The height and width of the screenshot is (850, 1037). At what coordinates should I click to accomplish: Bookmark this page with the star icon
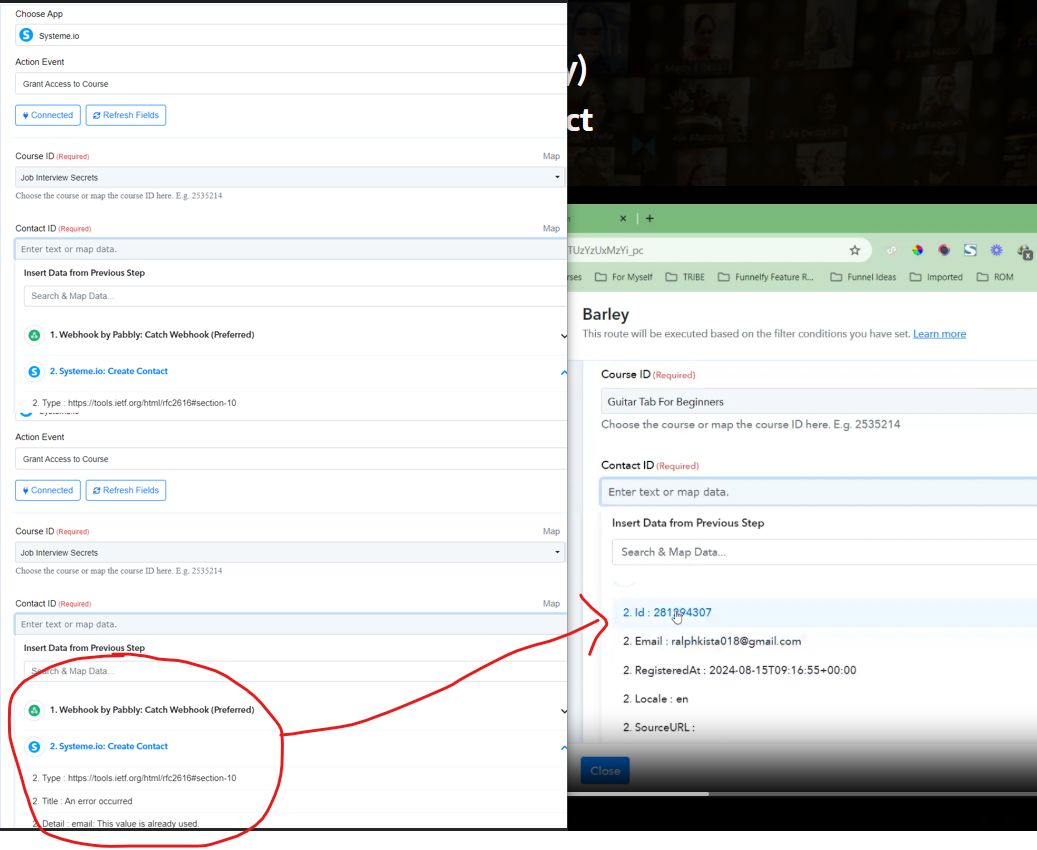854,250
